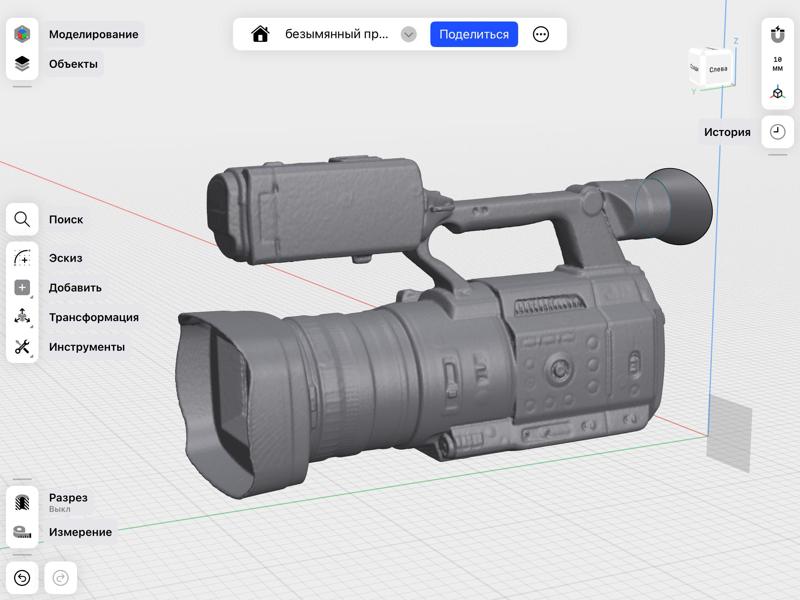Screen dimensions: 800x600
Task: Open the Measurement tool icon
Action: coord(22,532)
